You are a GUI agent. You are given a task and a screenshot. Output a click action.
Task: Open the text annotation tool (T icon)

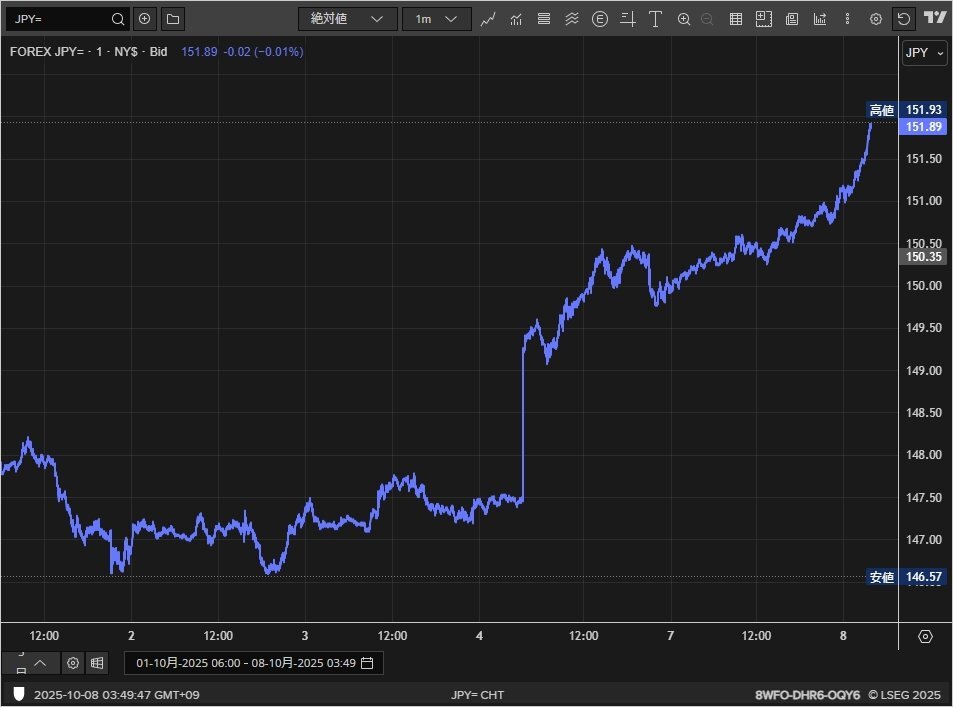coord(655,19)
